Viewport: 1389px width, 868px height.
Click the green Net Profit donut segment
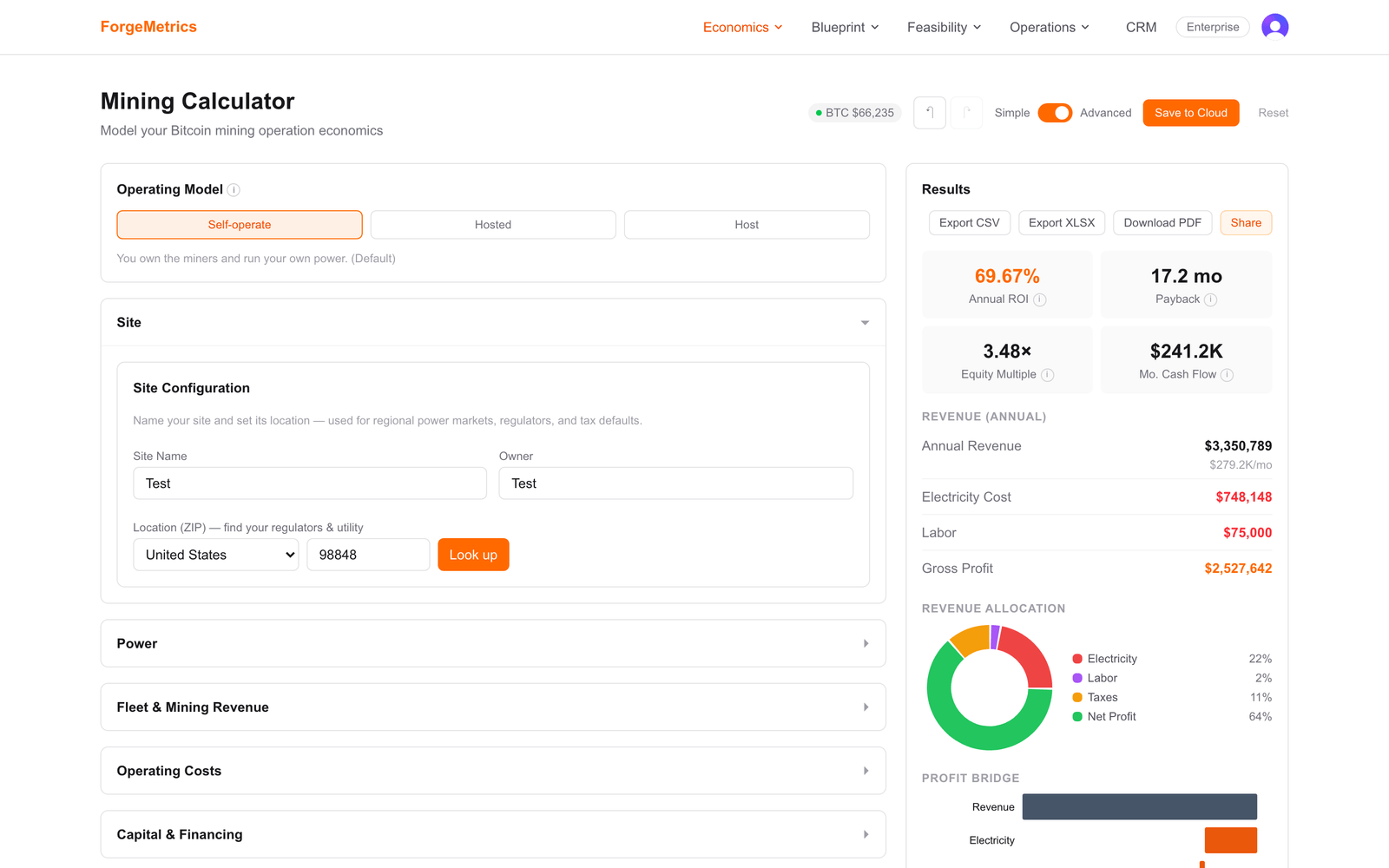tap(976, 736)
